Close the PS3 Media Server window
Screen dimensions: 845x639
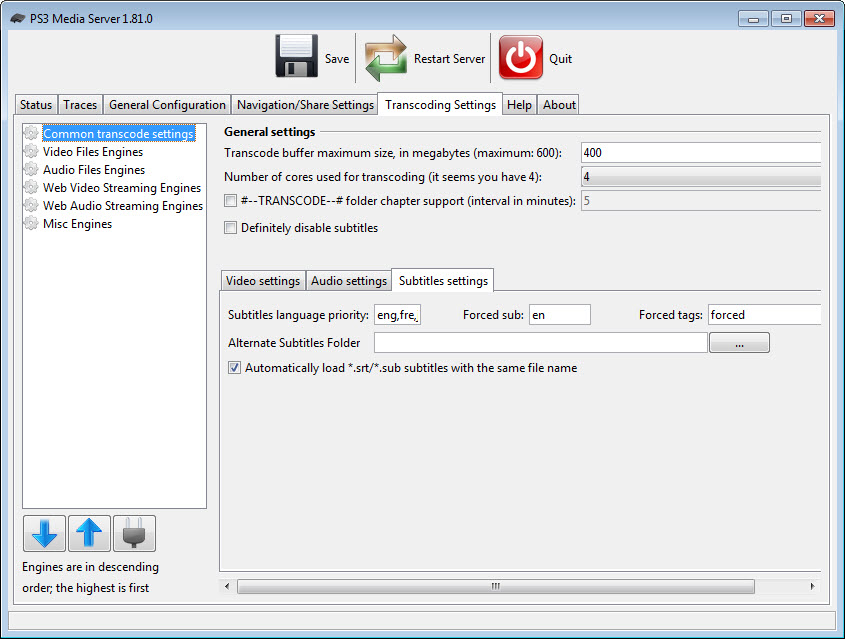coord(819,19)
